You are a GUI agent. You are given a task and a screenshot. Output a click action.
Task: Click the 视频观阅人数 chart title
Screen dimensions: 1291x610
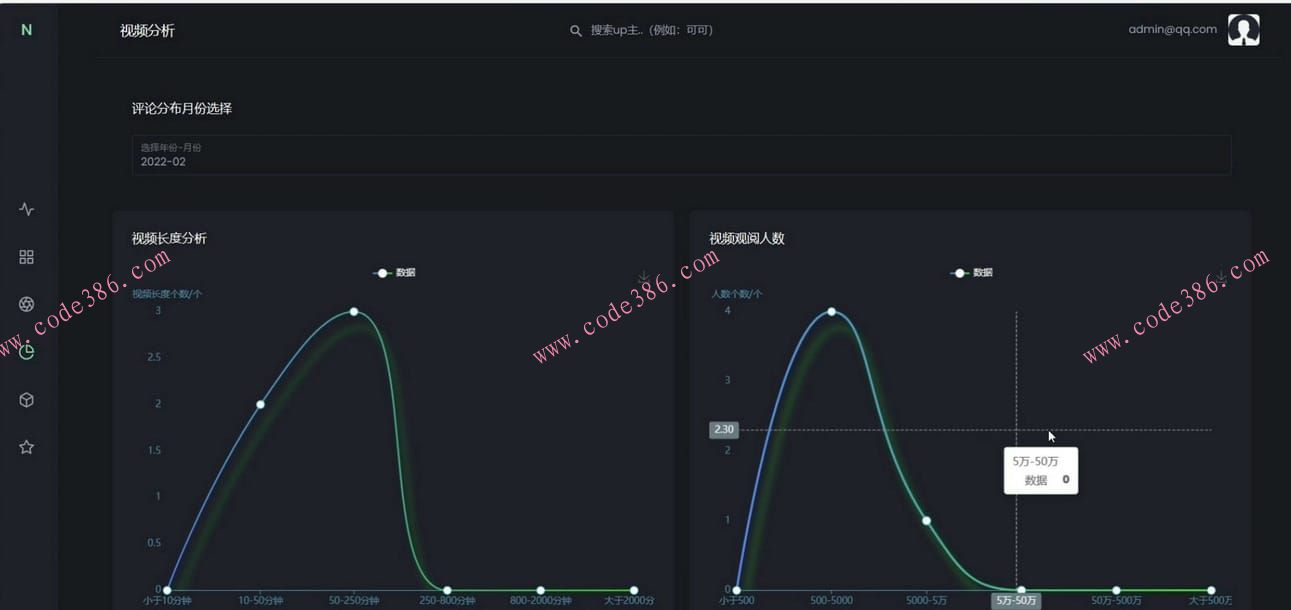[747, 238]
